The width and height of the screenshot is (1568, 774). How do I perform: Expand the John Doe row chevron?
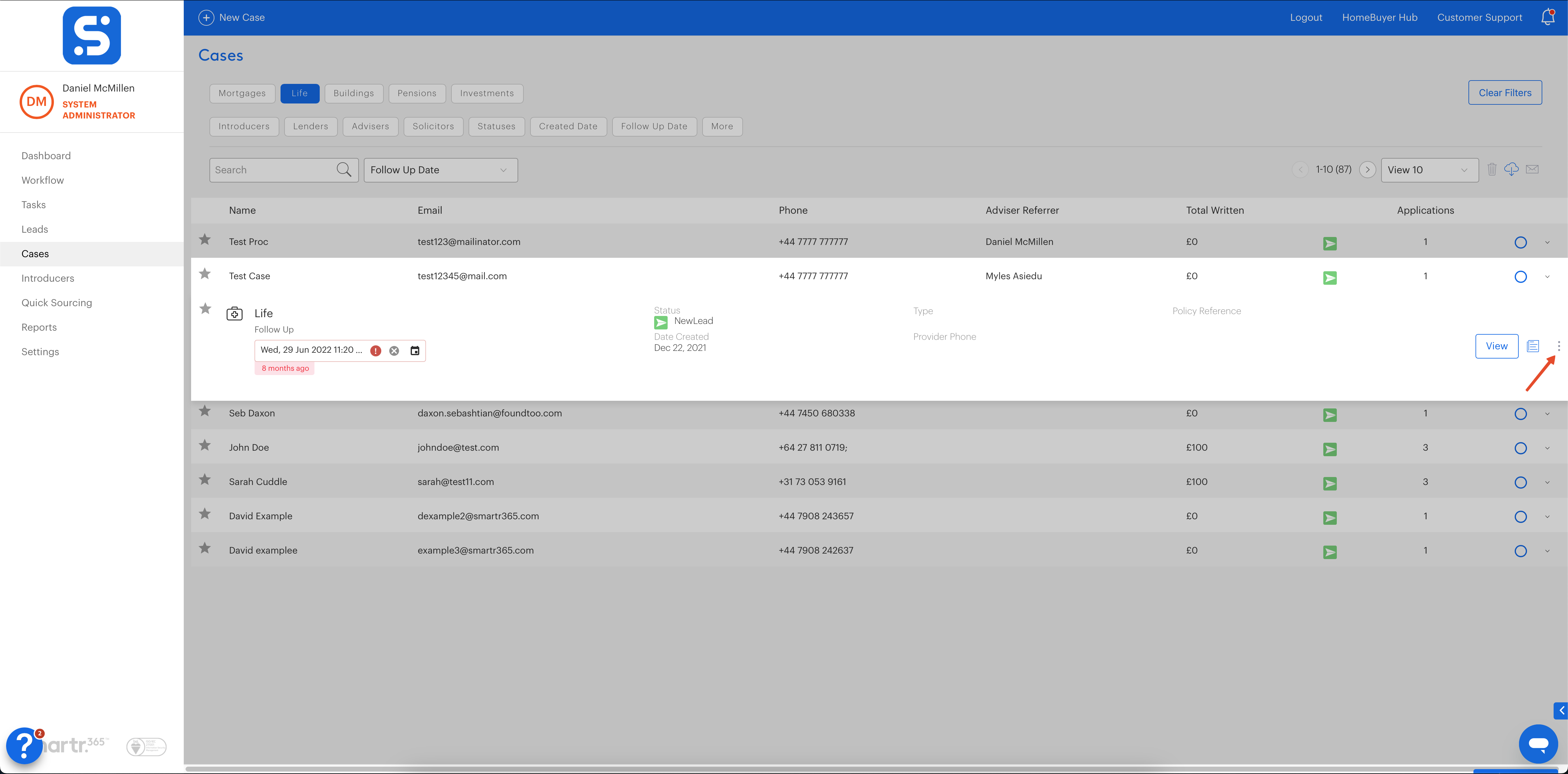click(x=1547, y=449)
